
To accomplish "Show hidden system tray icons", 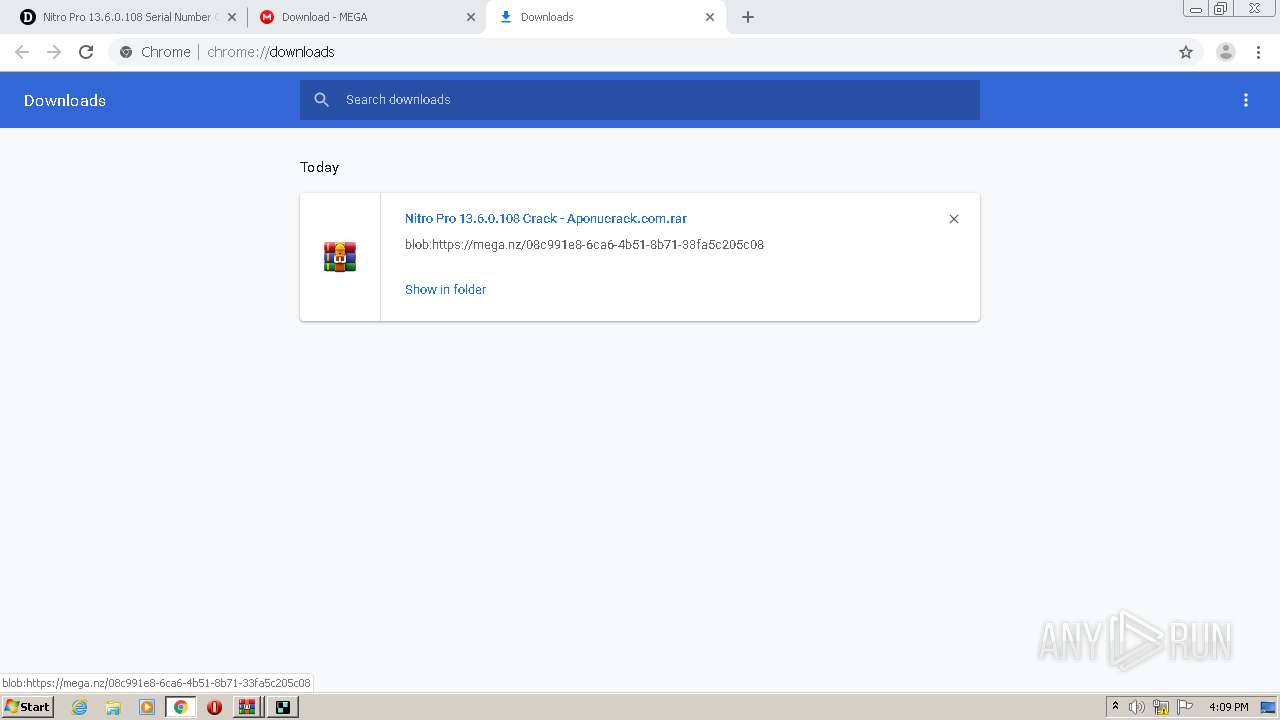I will (1116, 707).
